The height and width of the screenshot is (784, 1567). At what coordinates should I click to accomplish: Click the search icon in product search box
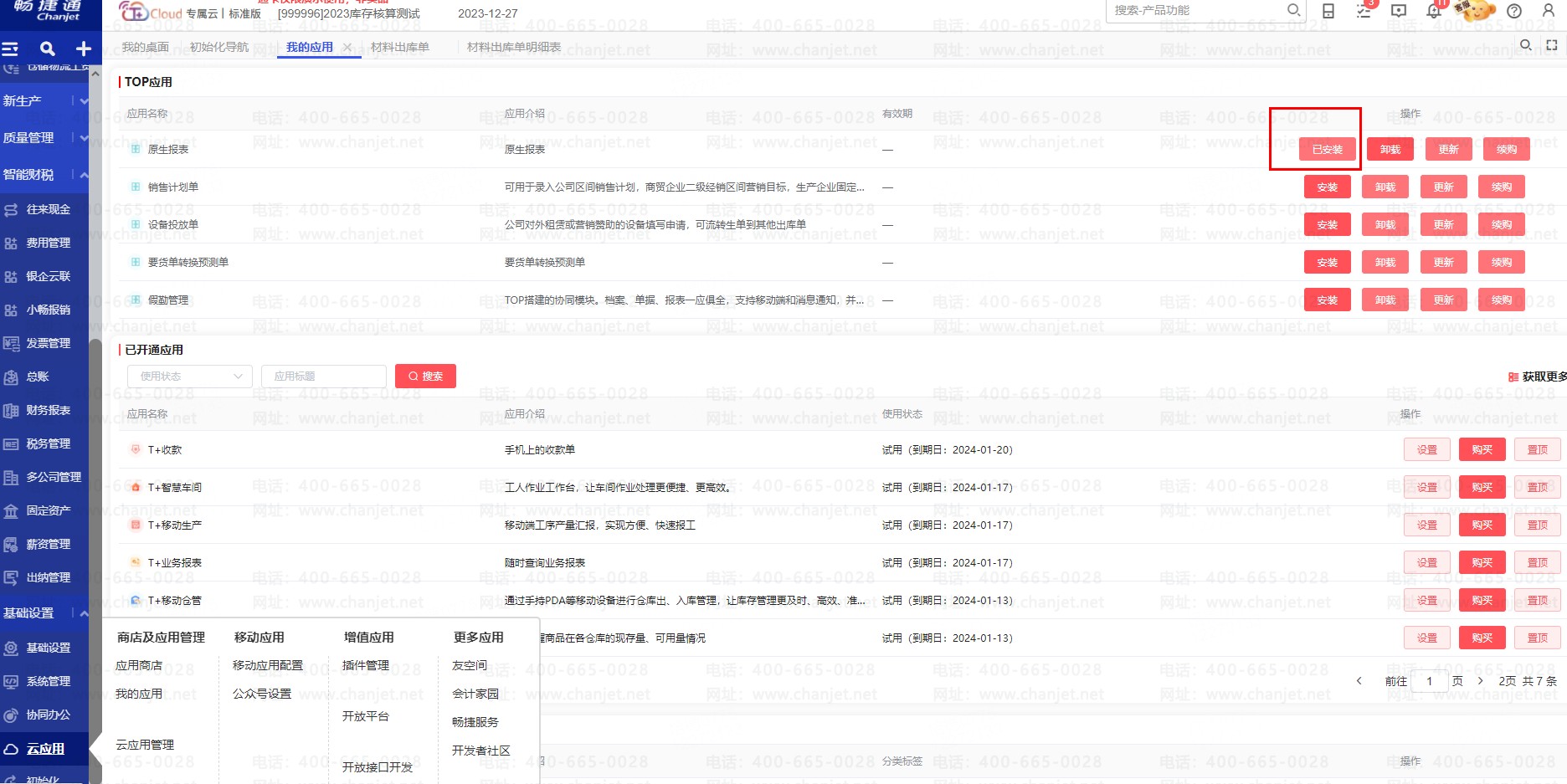1293,10
